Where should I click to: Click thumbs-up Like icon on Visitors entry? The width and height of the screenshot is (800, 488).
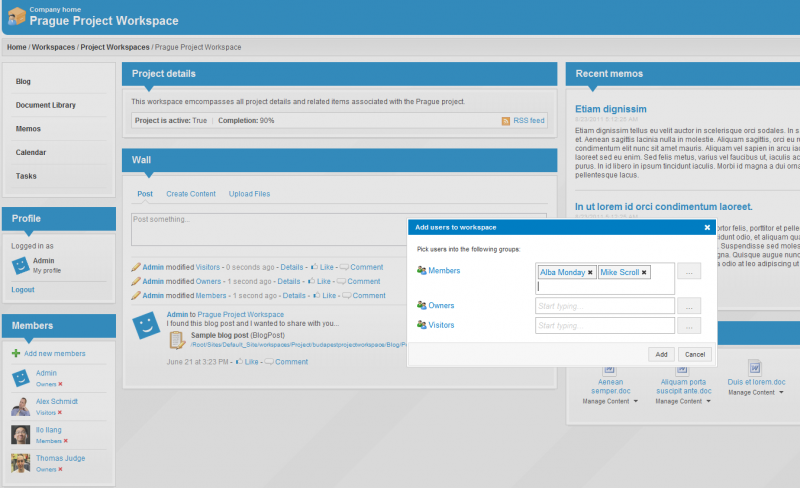click(314, 267)
